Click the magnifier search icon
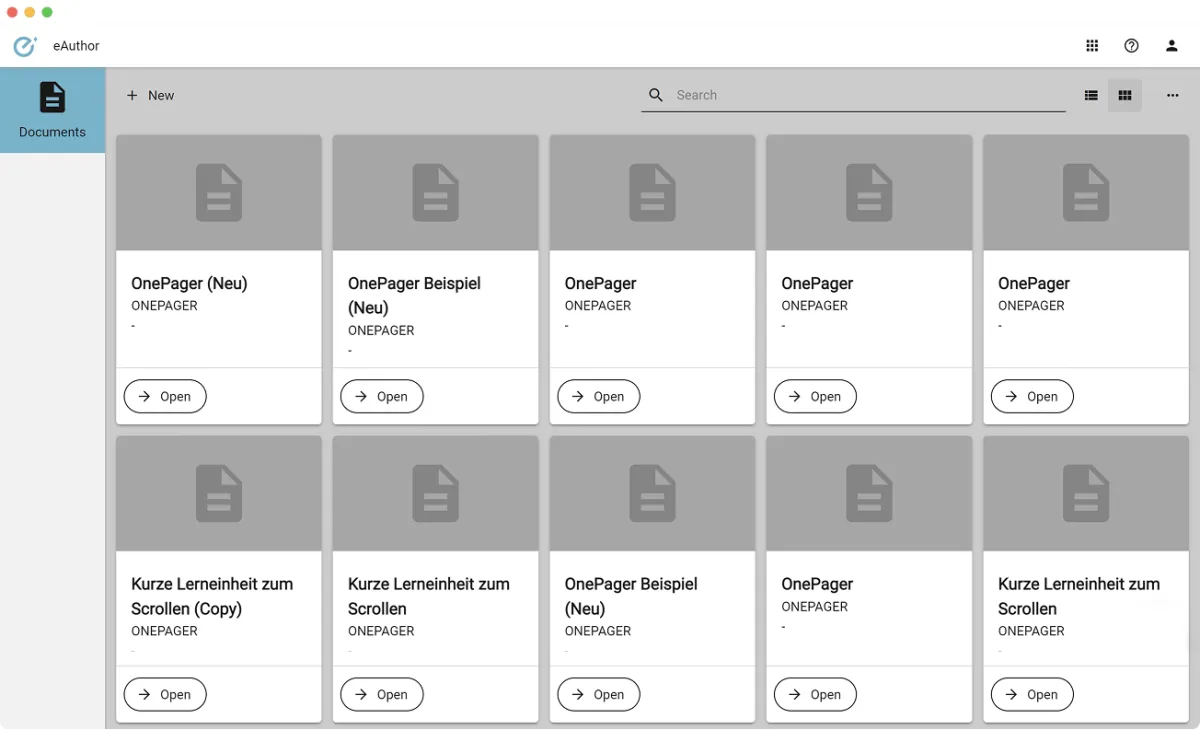 click(656, 95)
